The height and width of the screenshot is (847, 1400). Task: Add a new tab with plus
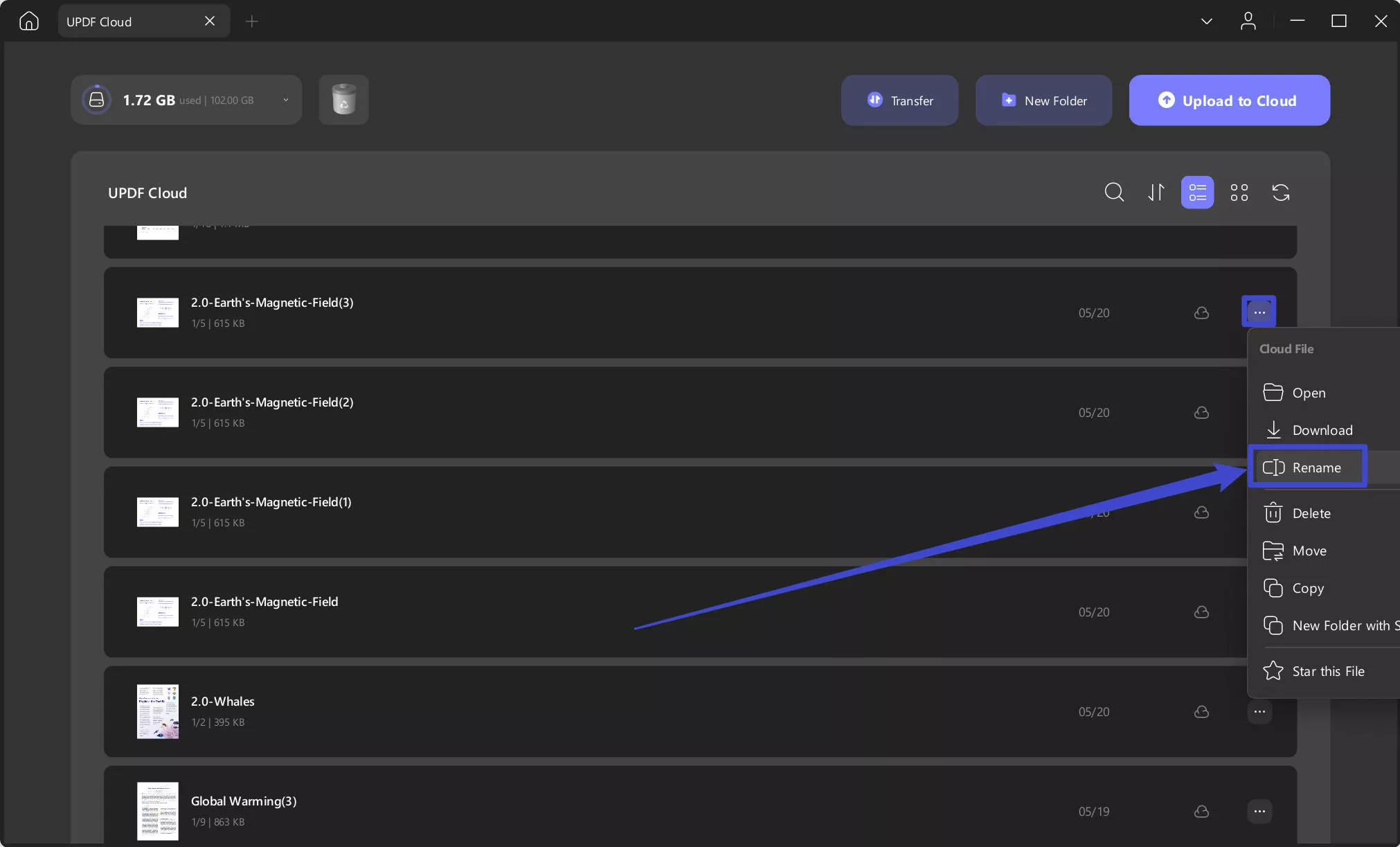point(252,21)
